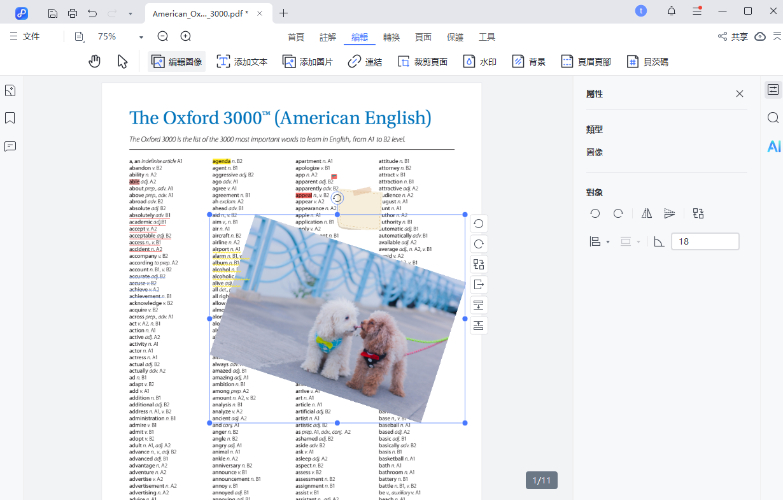
Task: Open the 頁面 tab
Action: pos(423,37)
